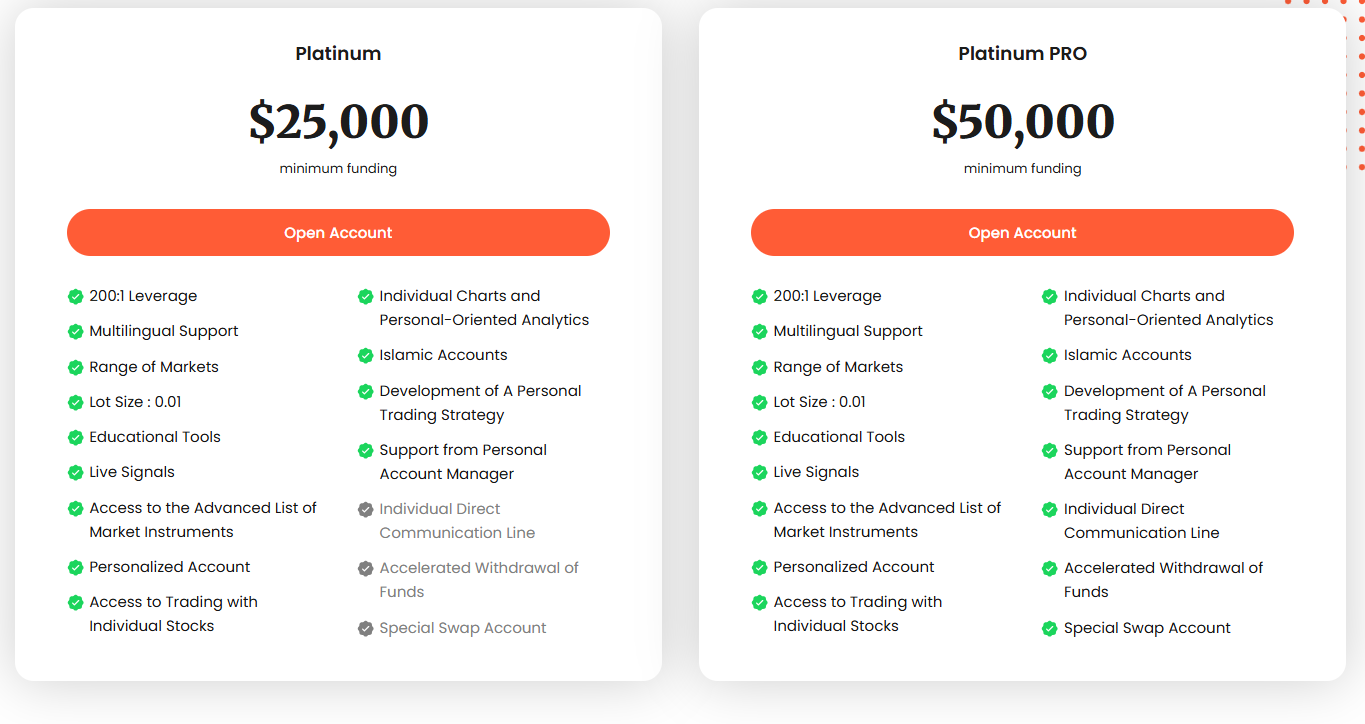
Task: Click the grayed icon beside Individual Direct Communication Line on Platinum
Action: pyautogui.click(x=365, y=509)
